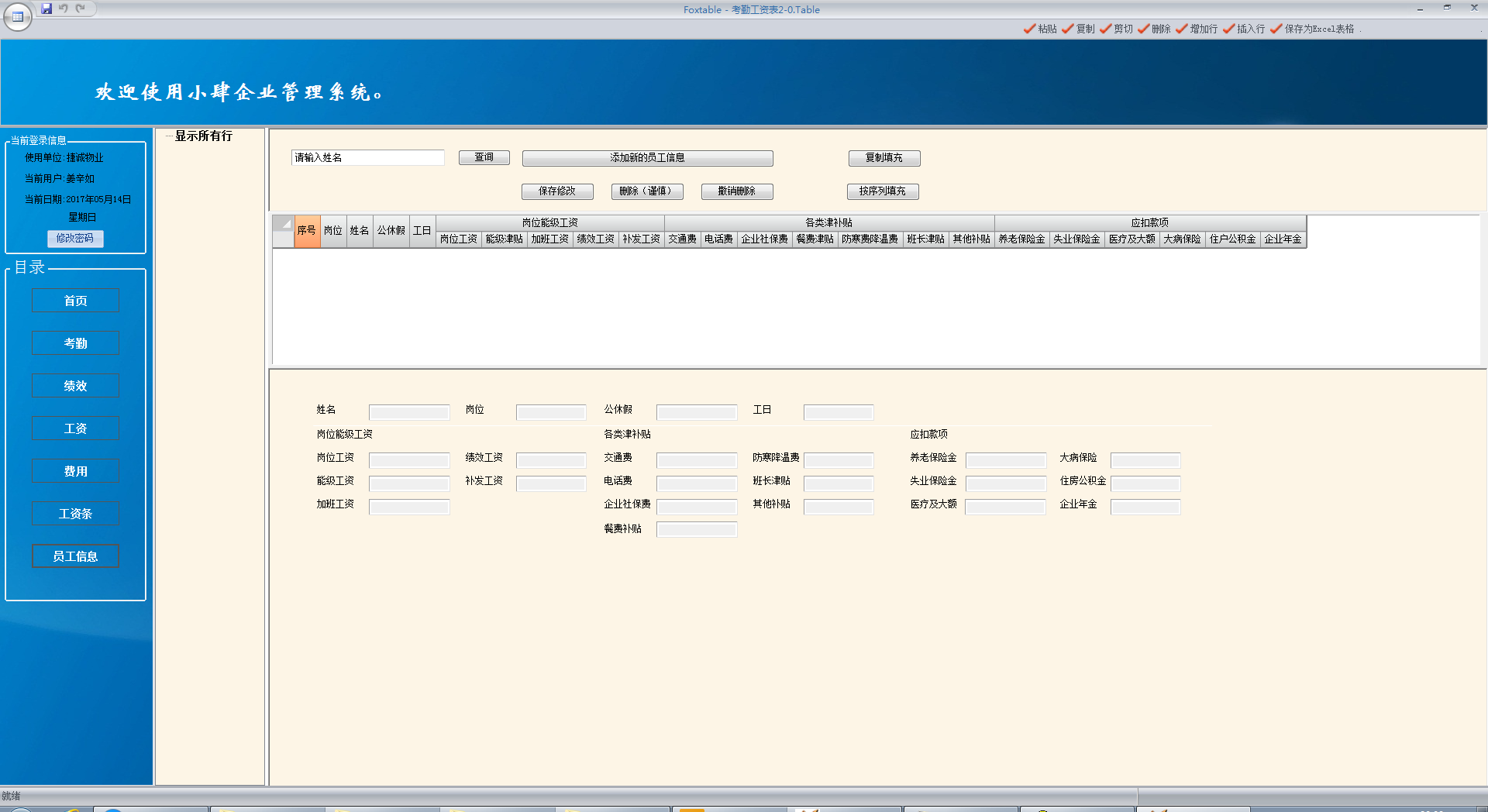Click the 医疗及大额 input field in form
Screen dimensions: 1488x812
(x=1006, y=507)
